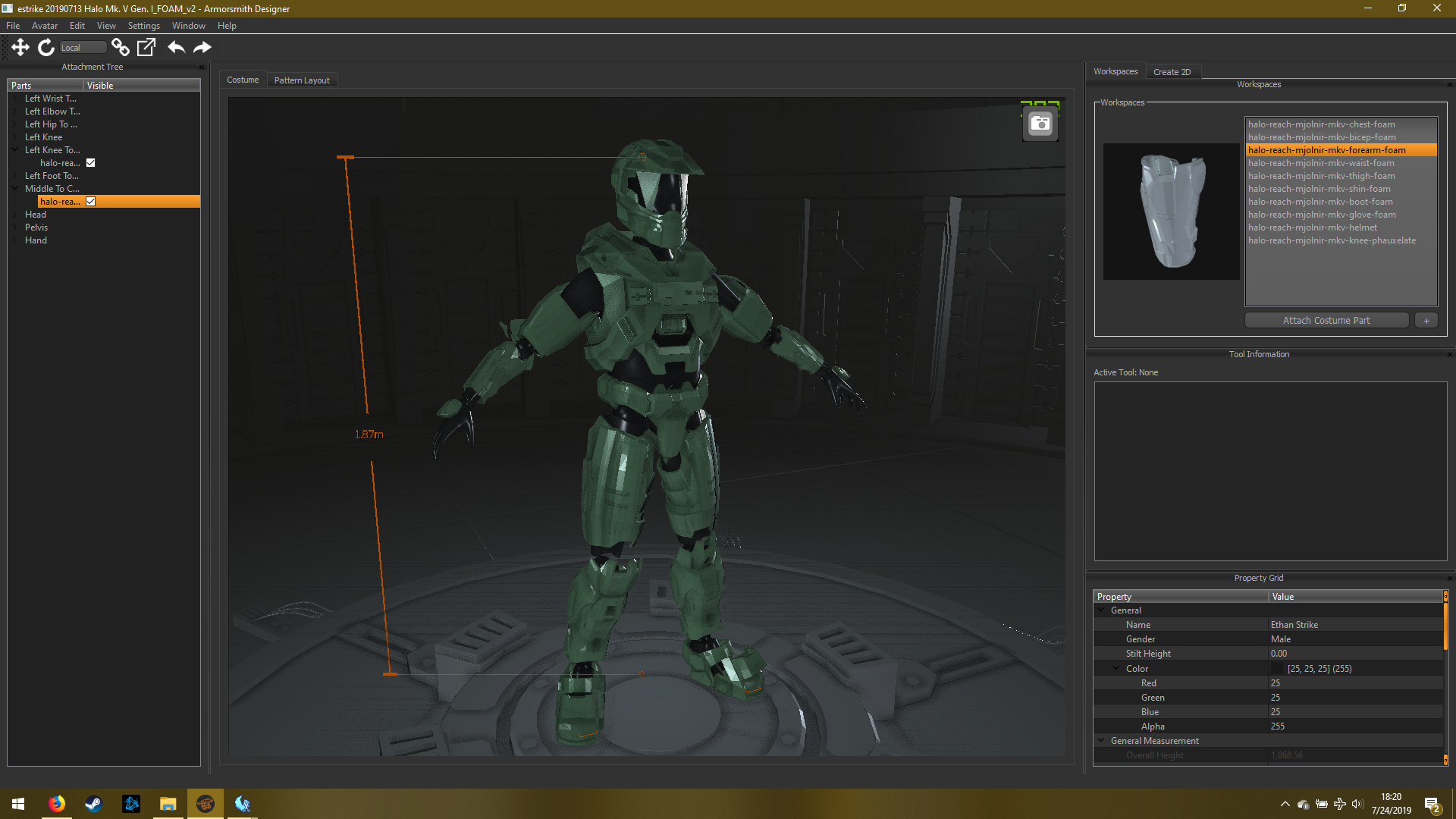
Task: Open the notifications action center
Action: coord(1432,804)
